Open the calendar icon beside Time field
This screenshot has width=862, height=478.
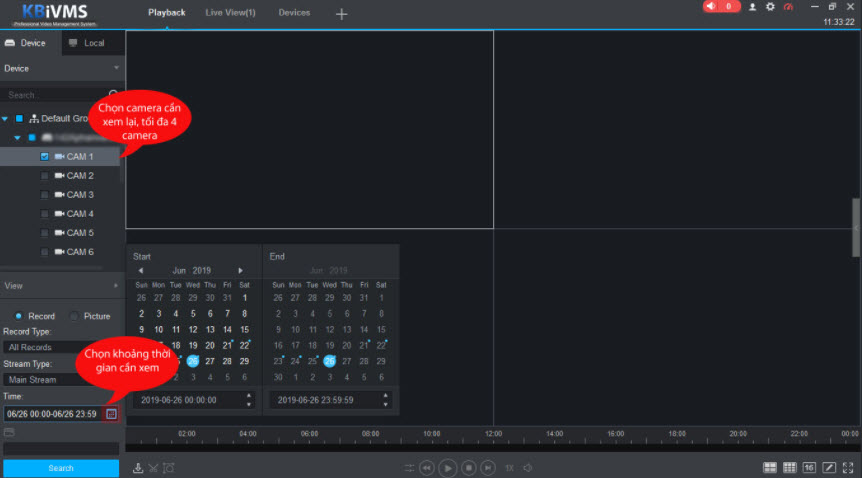point(111,413)
